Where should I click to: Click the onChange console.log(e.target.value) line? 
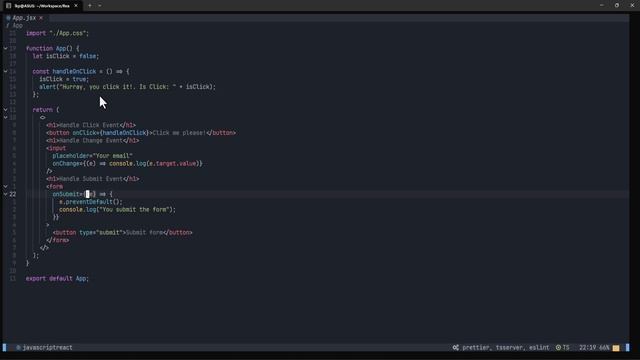(127, 164)
